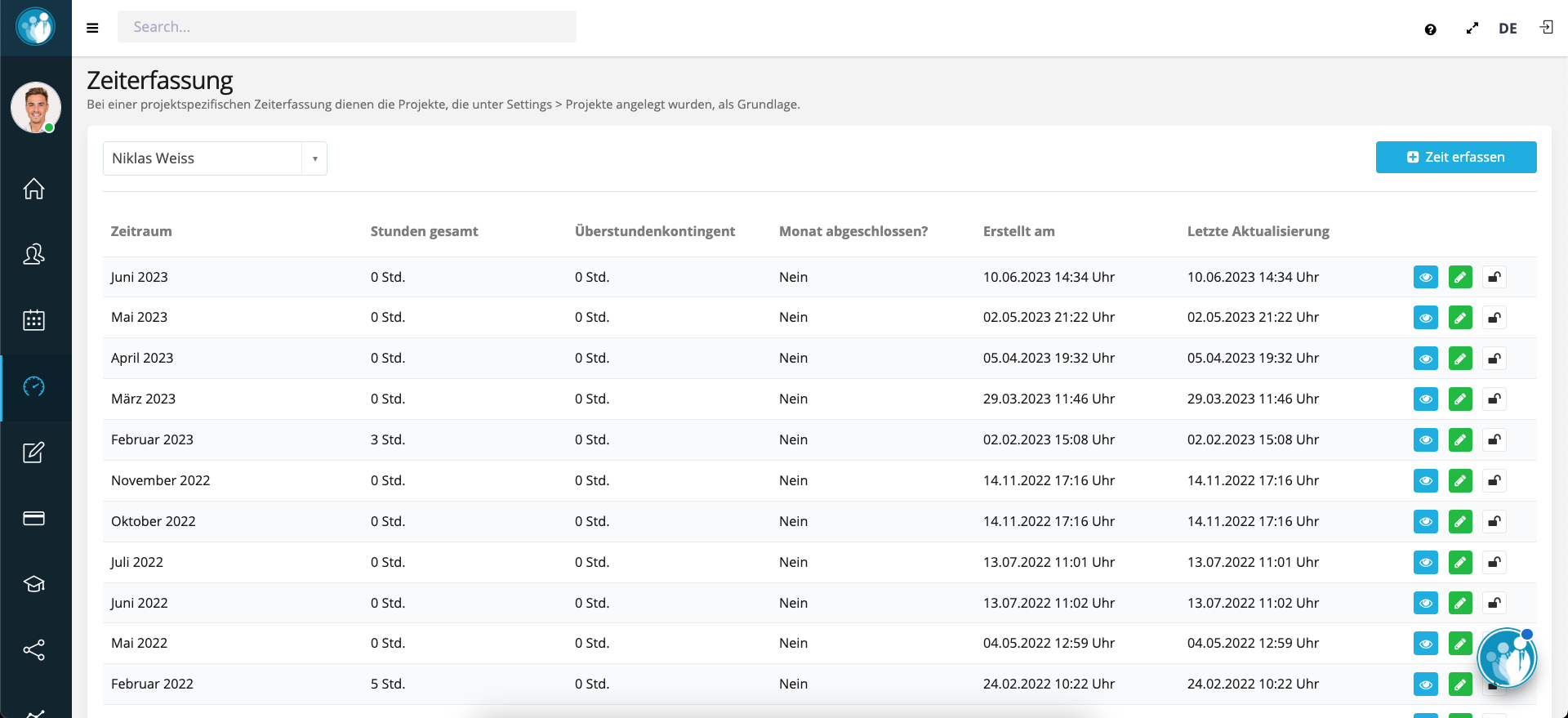Edit the Oktober 2022 entry with the pencil
Viewport: 1568px width, 718px height.
[x=1460, y=521]
